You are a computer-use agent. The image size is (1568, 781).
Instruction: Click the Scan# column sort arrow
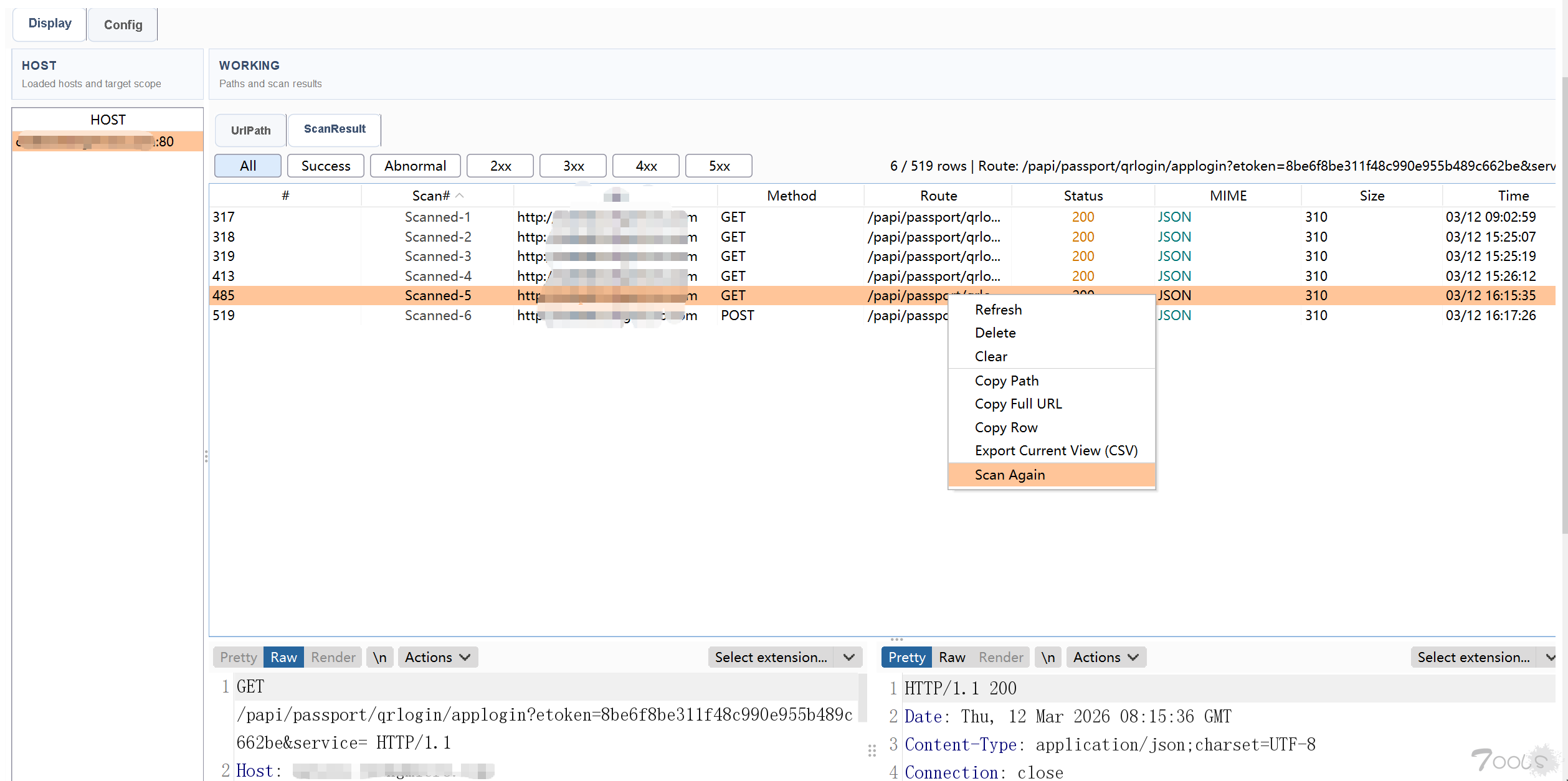[460, 196]
